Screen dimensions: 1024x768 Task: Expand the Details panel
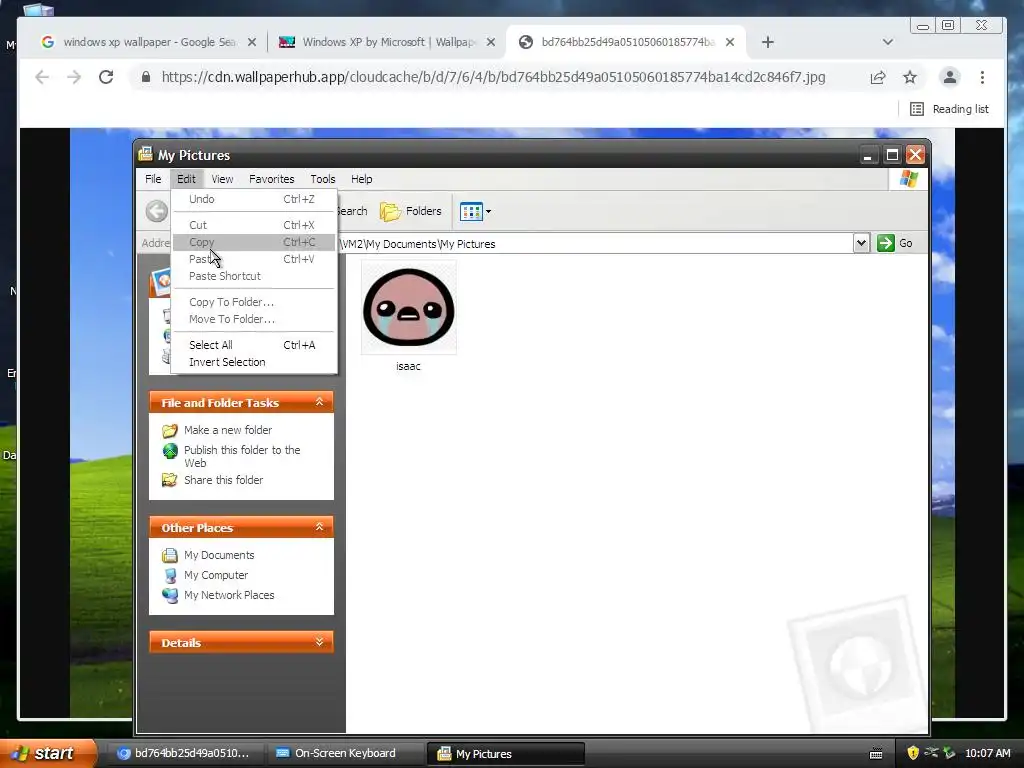tap(319, 642)
